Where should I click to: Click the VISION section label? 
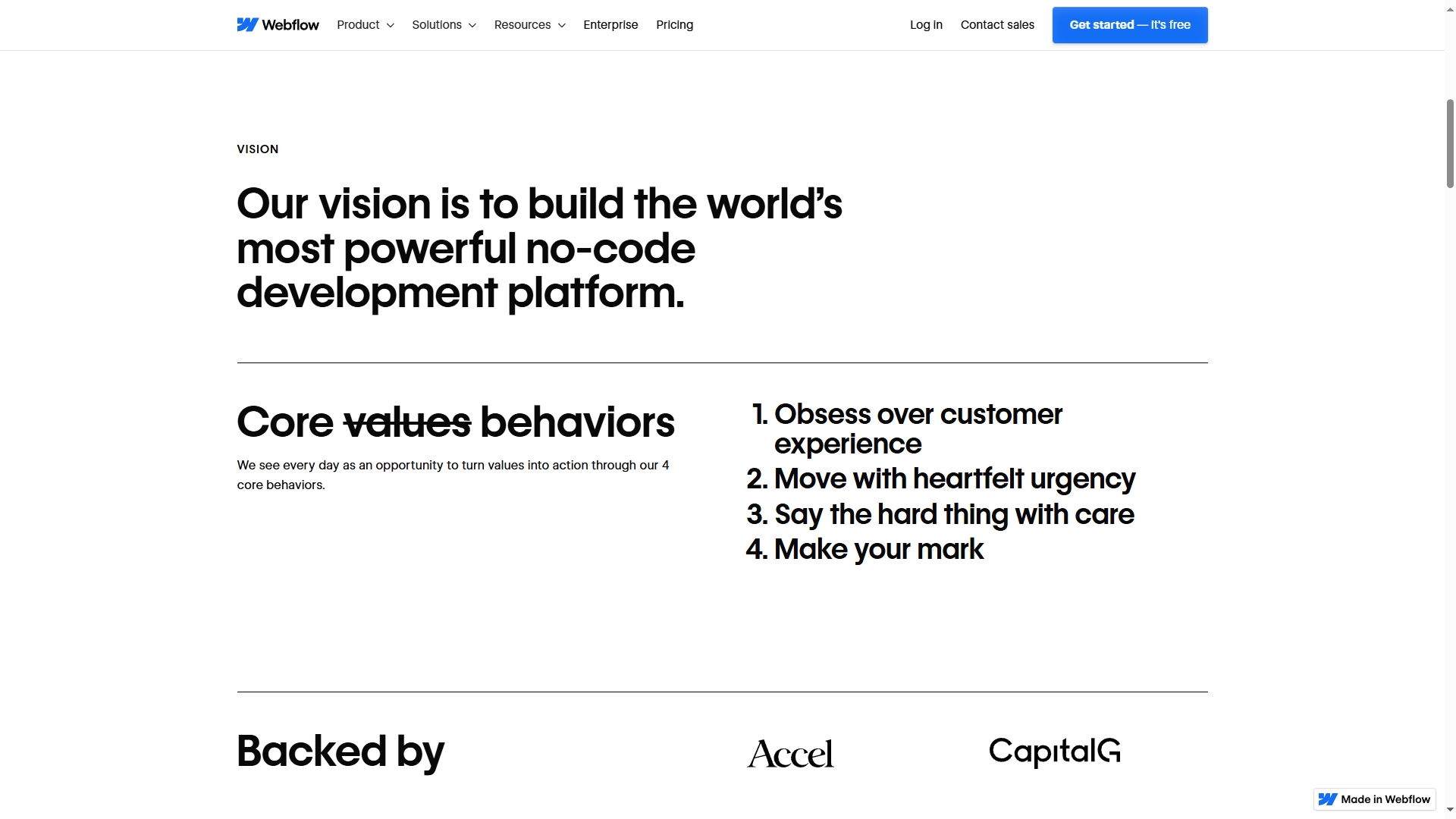pyautogui.click(x=257, y=149)
